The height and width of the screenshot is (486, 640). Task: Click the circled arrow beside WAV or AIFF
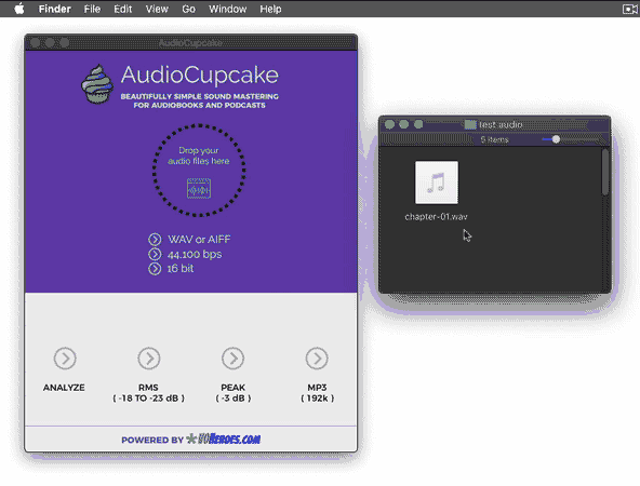tap(155, 239)
